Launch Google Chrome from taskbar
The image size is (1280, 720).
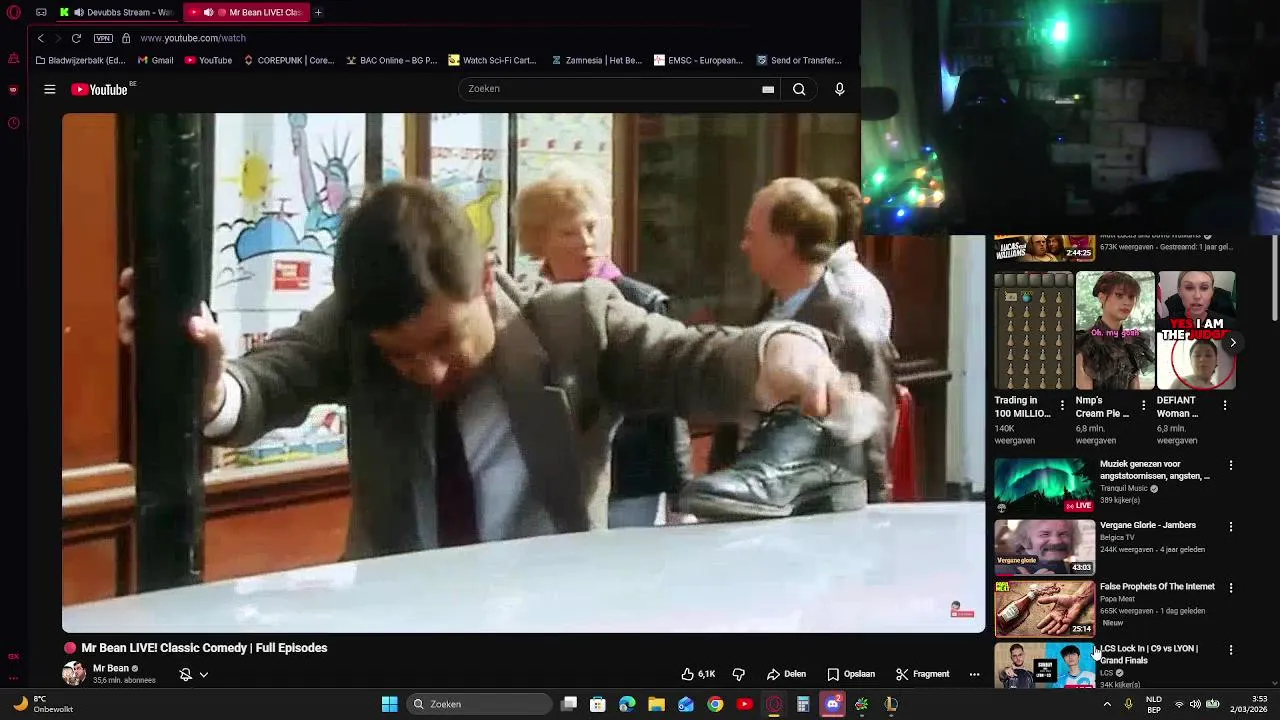coord(715,704)
